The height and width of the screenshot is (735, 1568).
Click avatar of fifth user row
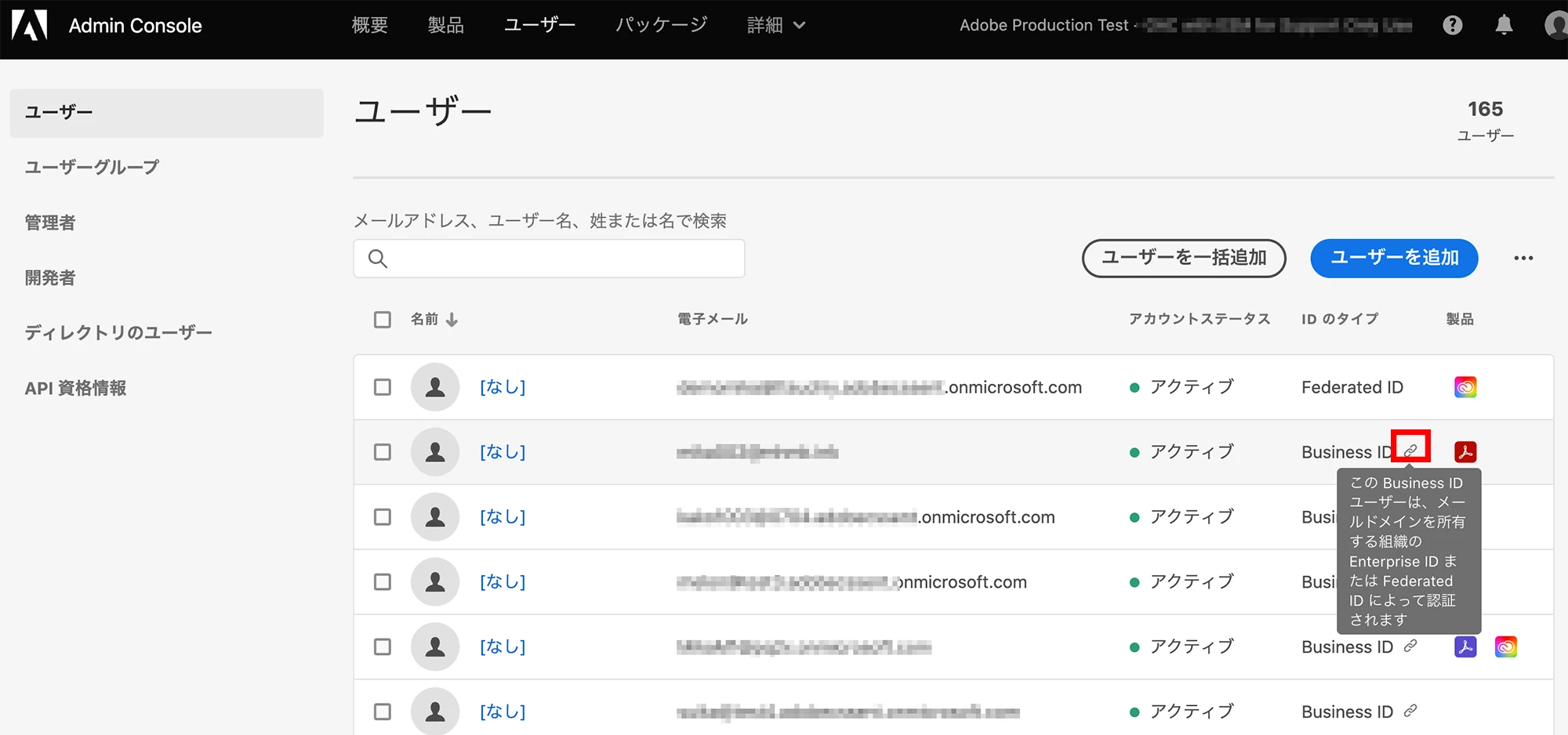pos(435,647)
